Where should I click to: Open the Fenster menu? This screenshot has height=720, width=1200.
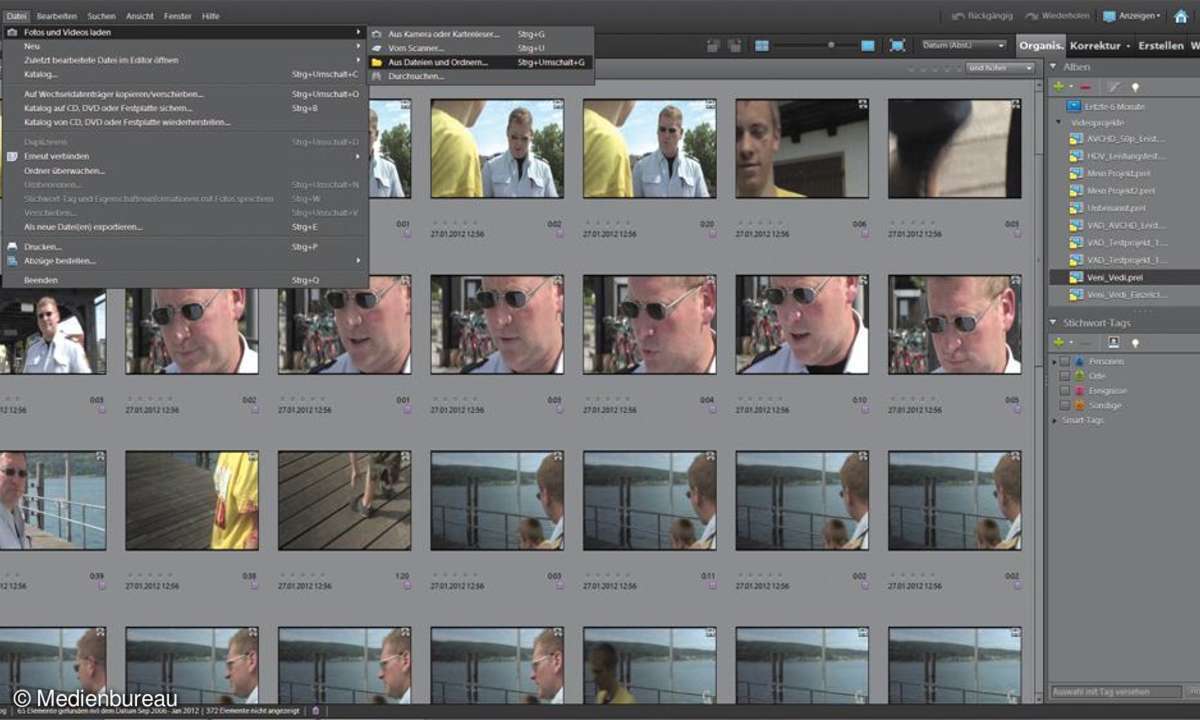pyautogui.click(x=178, y=16)
